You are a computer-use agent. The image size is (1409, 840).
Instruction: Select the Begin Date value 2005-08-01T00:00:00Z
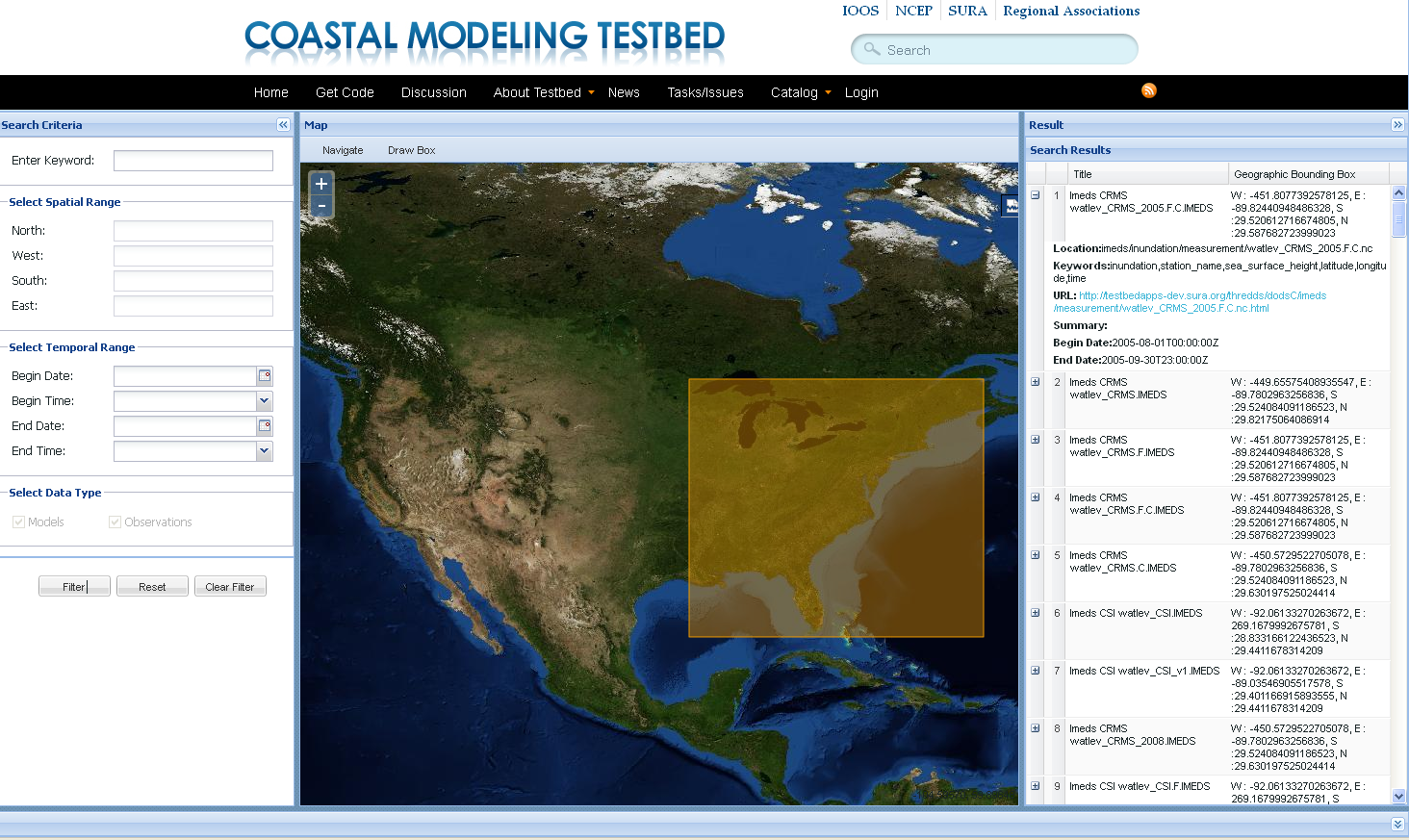(x=1166, y=343)
